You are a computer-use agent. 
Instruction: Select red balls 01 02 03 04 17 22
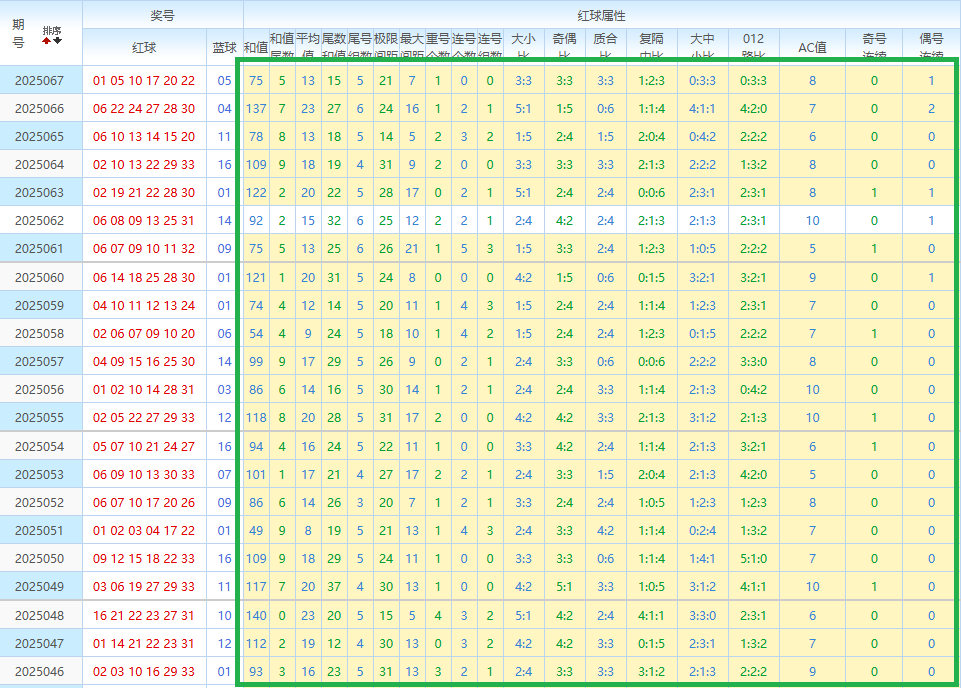point(144,531)
